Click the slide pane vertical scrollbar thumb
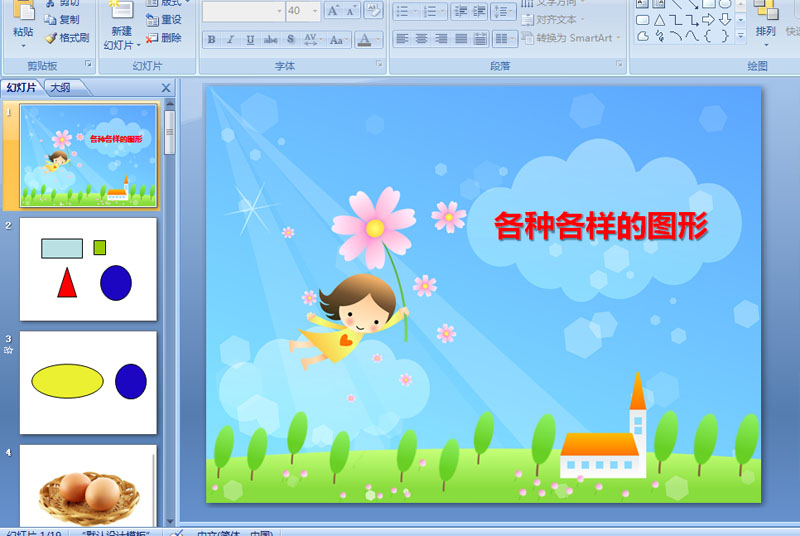Image resolution: width=800 pixels, height=536 pixels. 170,132
